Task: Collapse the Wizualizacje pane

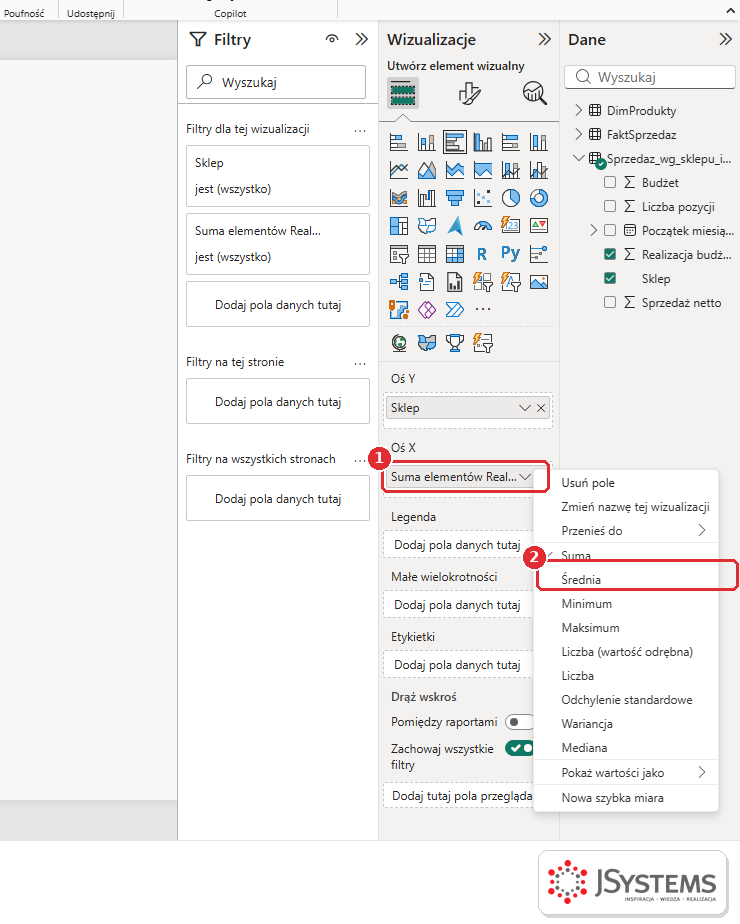Action: click(x=544, y=39)
